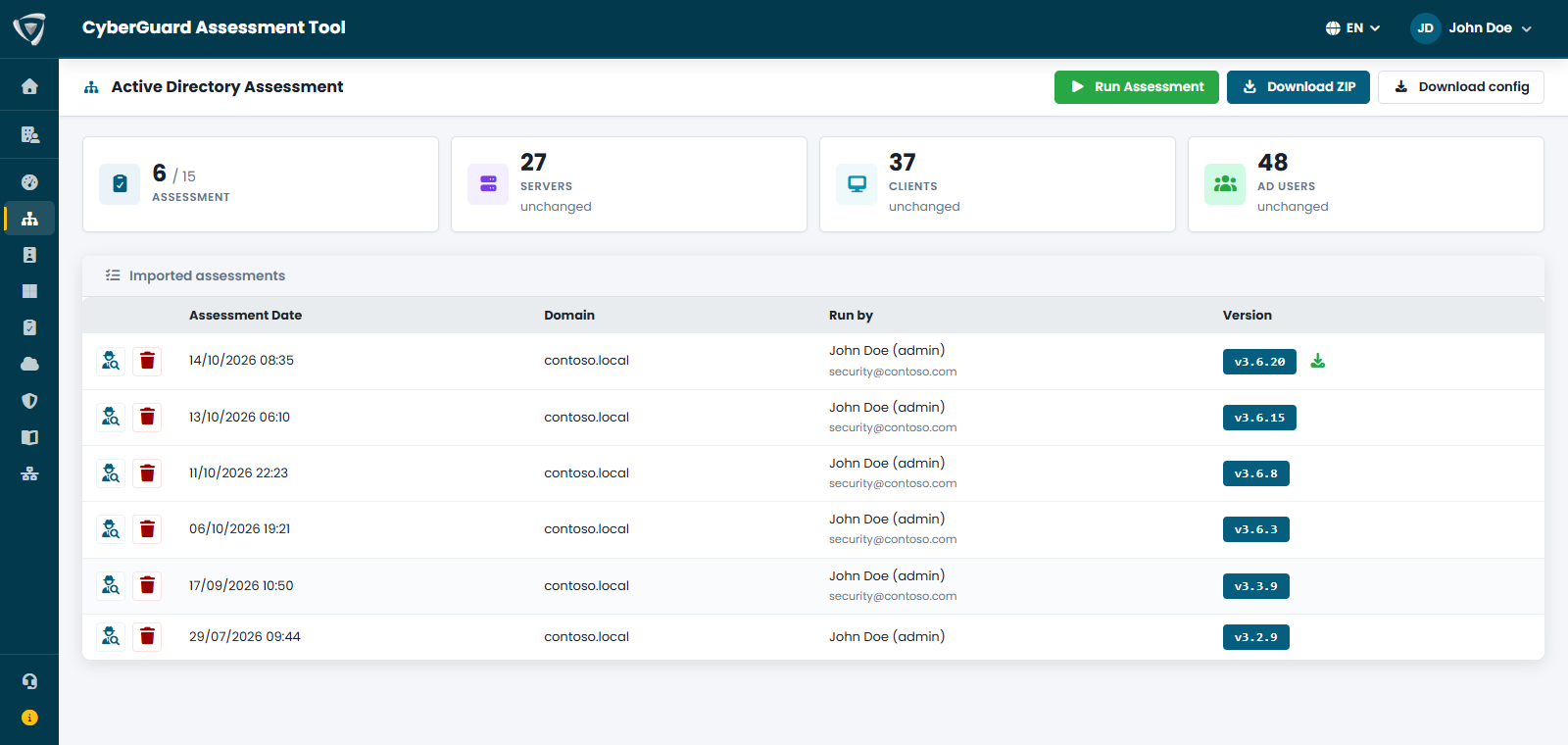Delete the 17/09/2026 10:50 assessment
This screenshot has height=745, width=1568.
click(x=147, y=585)
